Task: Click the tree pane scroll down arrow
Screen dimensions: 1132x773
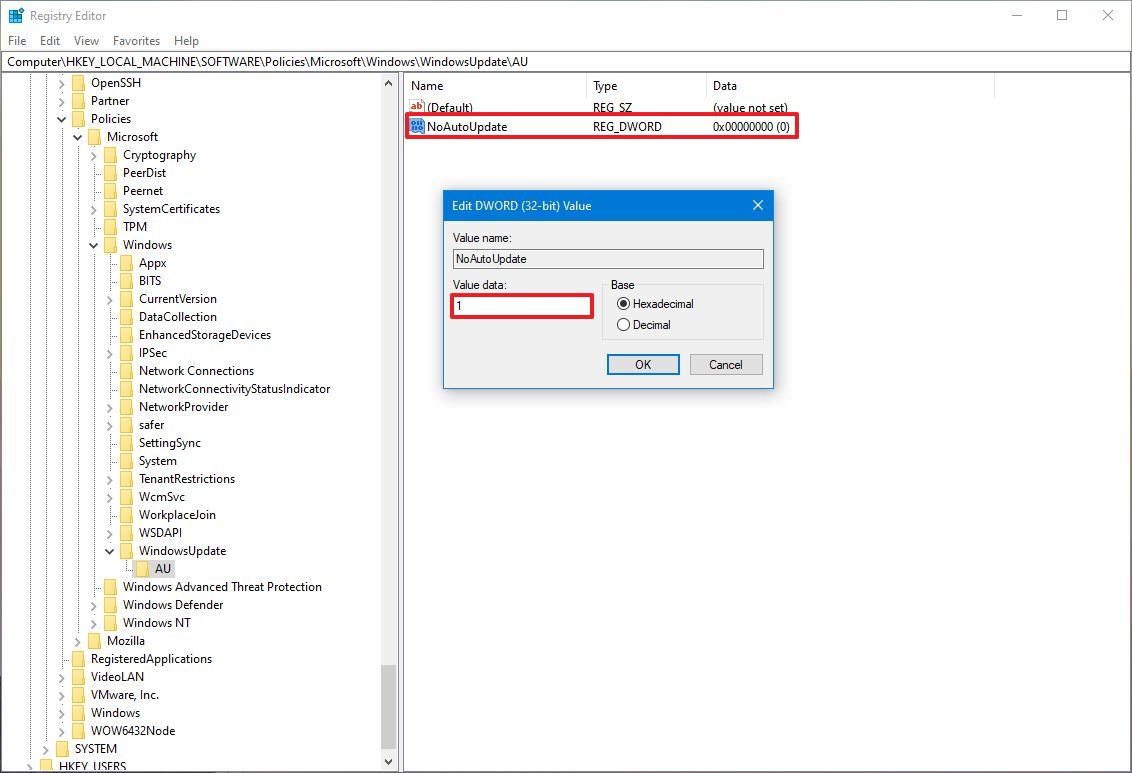Action: [388, 761]
